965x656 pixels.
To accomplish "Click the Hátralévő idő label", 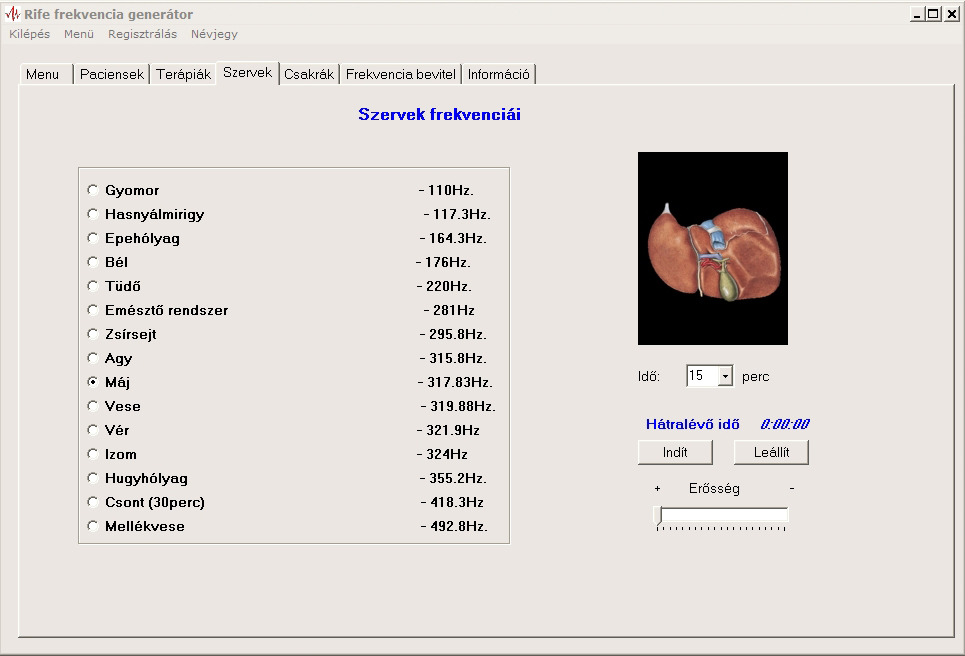I will click(x=692, y=424).
